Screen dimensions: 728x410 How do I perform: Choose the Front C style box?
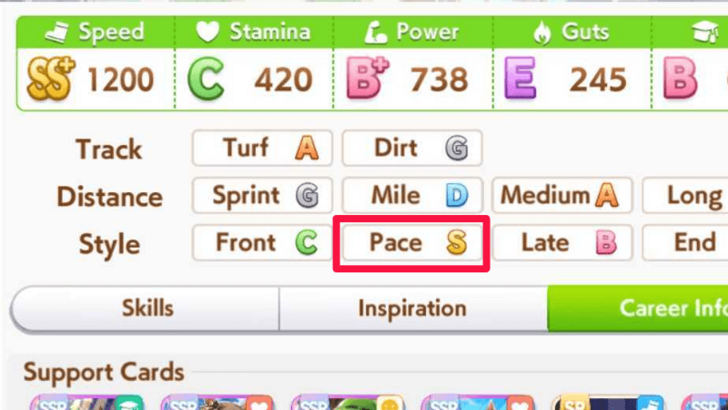tap(262, 242)
